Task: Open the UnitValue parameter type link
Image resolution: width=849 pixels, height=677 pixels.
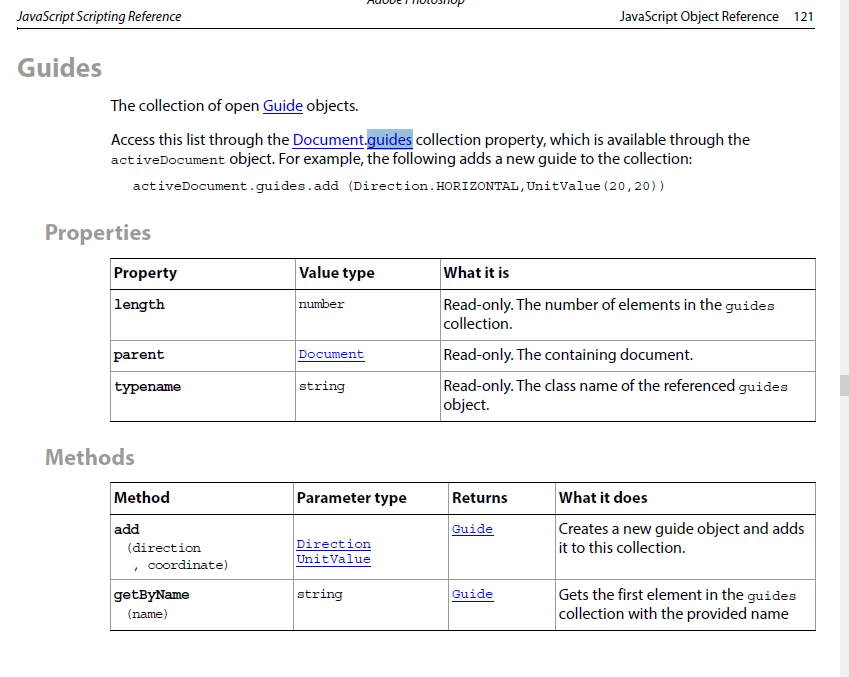Action: [334, 559]
